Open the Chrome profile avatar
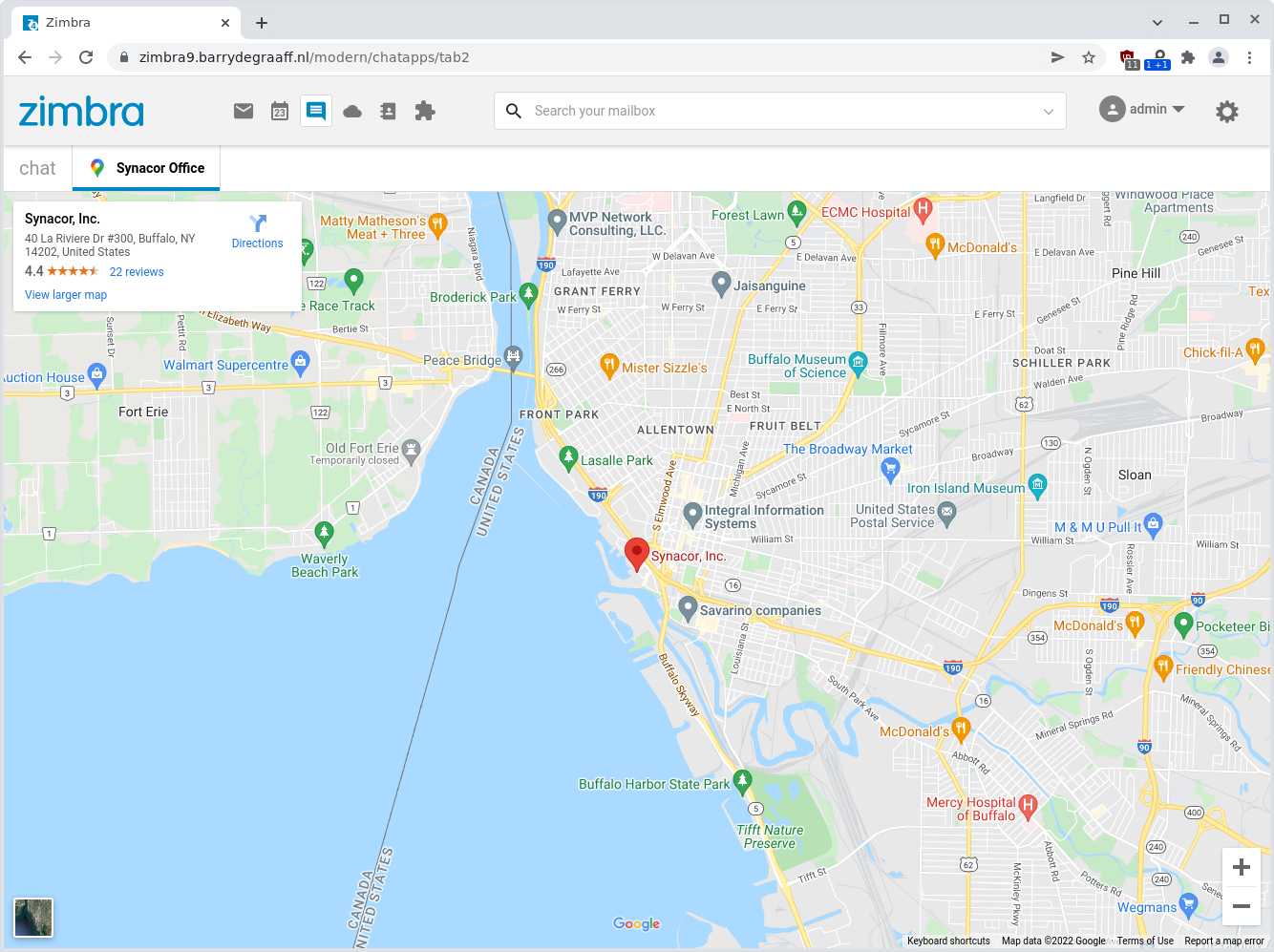 (x=1219, y=57)
